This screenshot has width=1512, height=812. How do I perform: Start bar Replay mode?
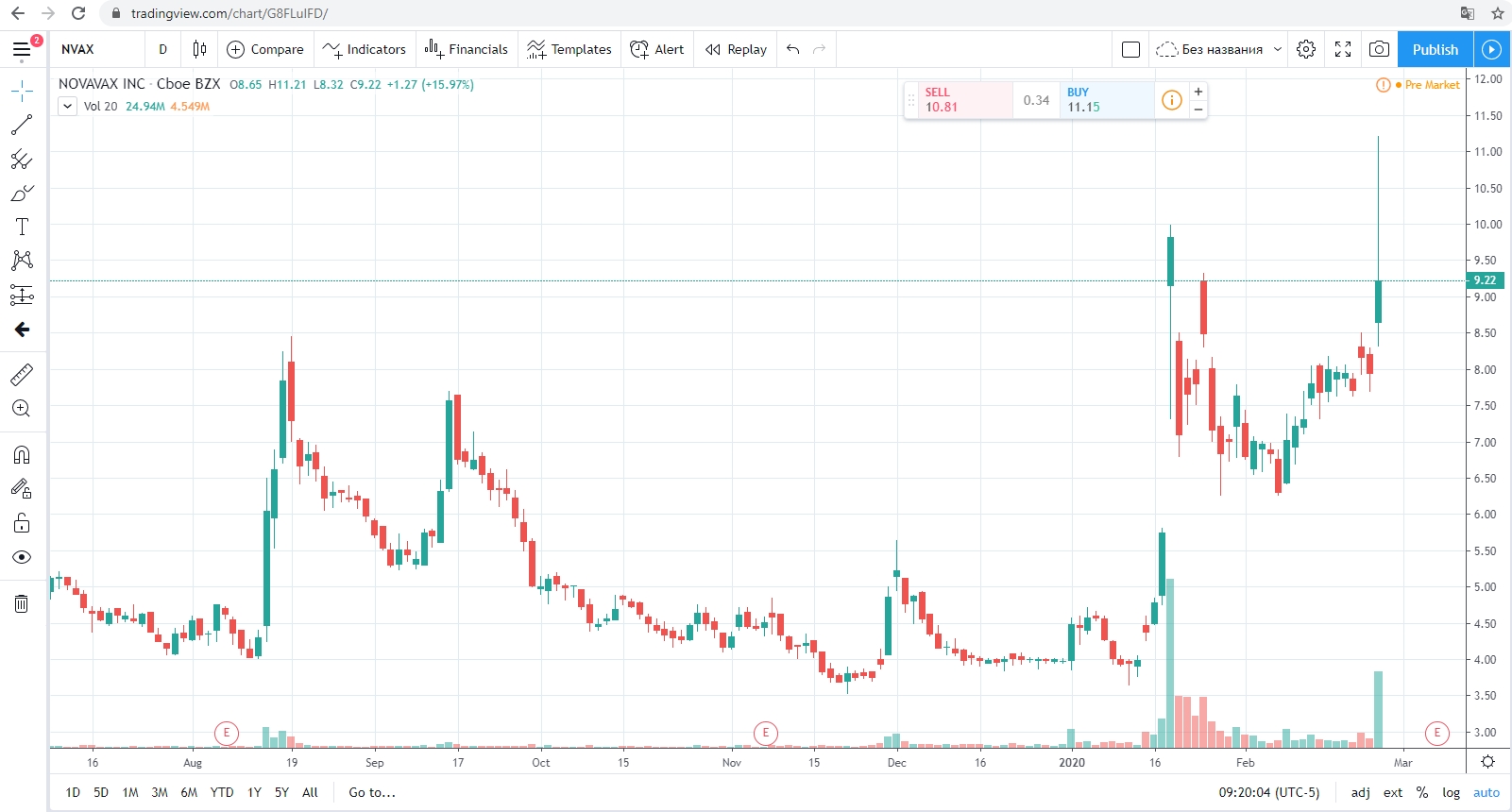point(736,49)
